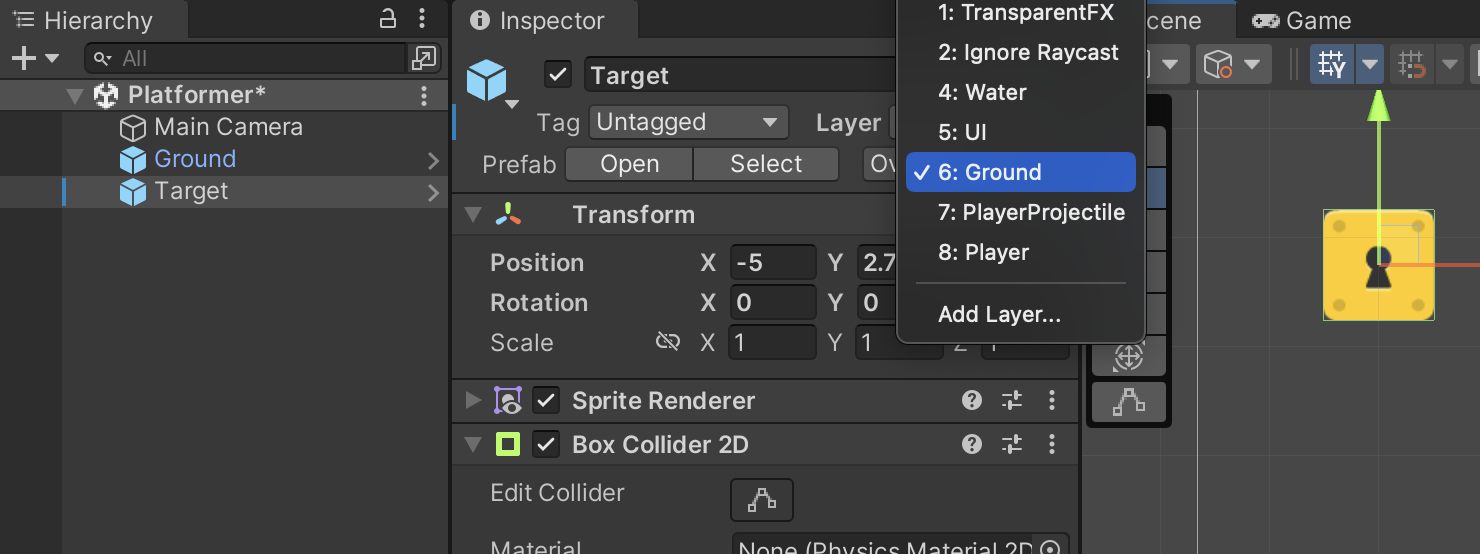Choose "7: PlayerProjectile" from layer menu
The width and height of the screenshot is (1480, 554).
click(x=1030, y=213)
